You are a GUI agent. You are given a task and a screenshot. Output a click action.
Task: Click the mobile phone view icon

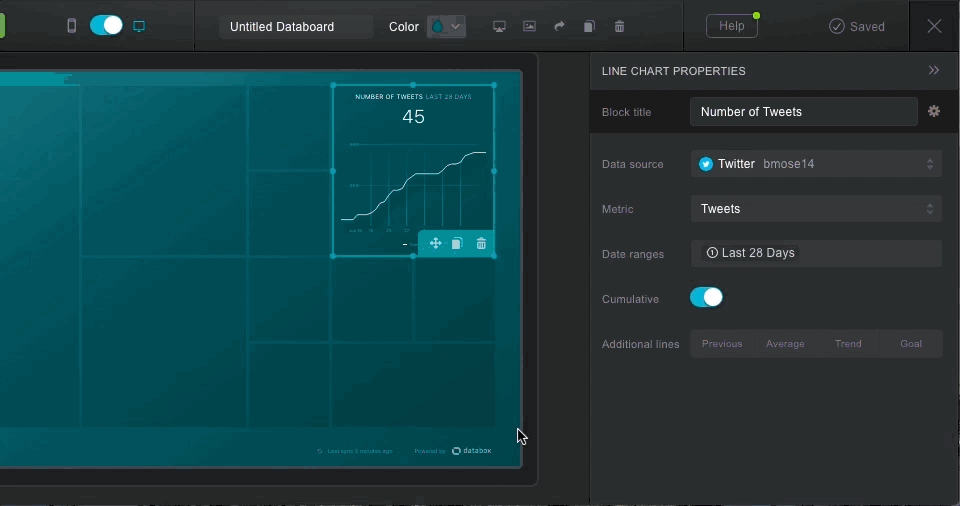pos(71,26)
